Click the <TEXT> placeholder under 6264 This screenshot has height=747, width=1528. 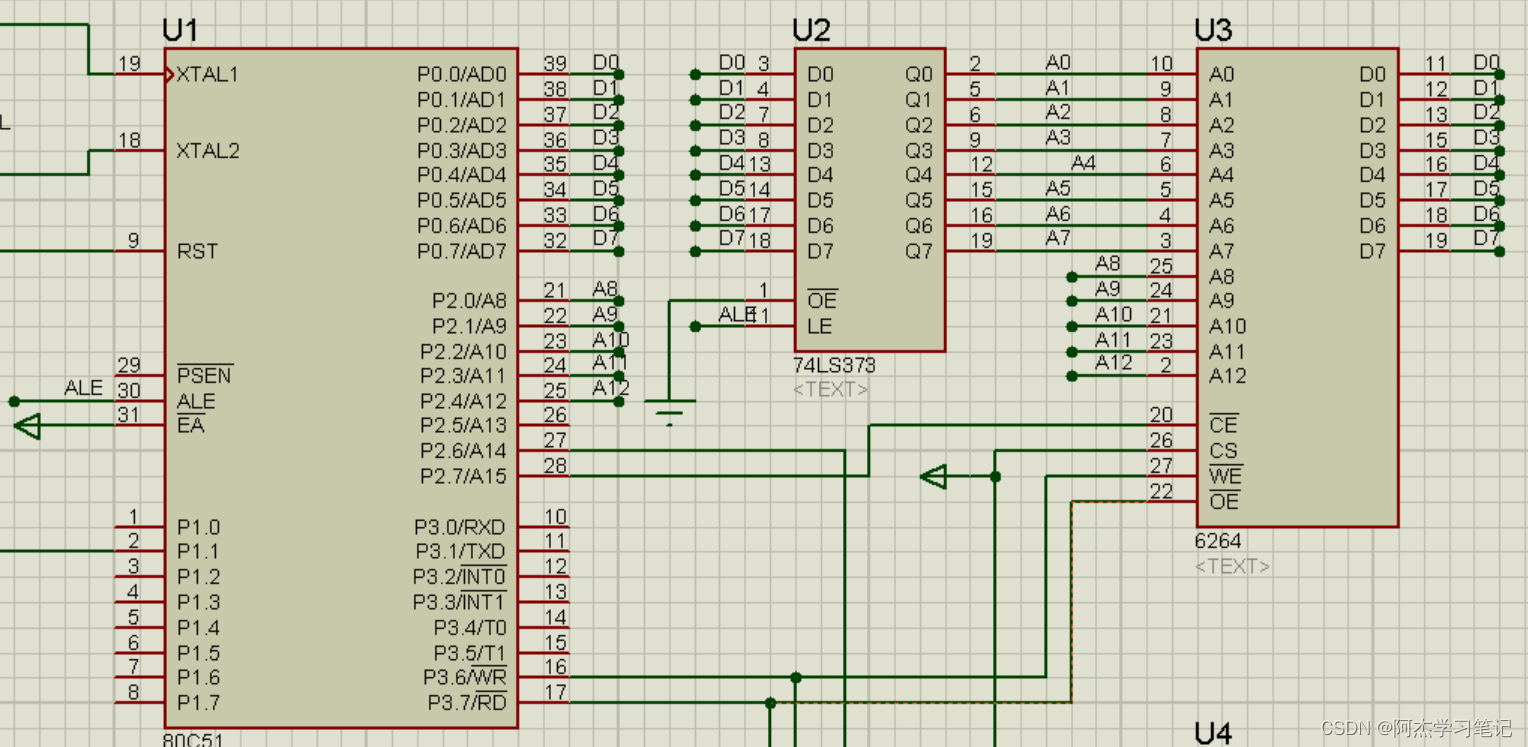(x=1232, y=567)
